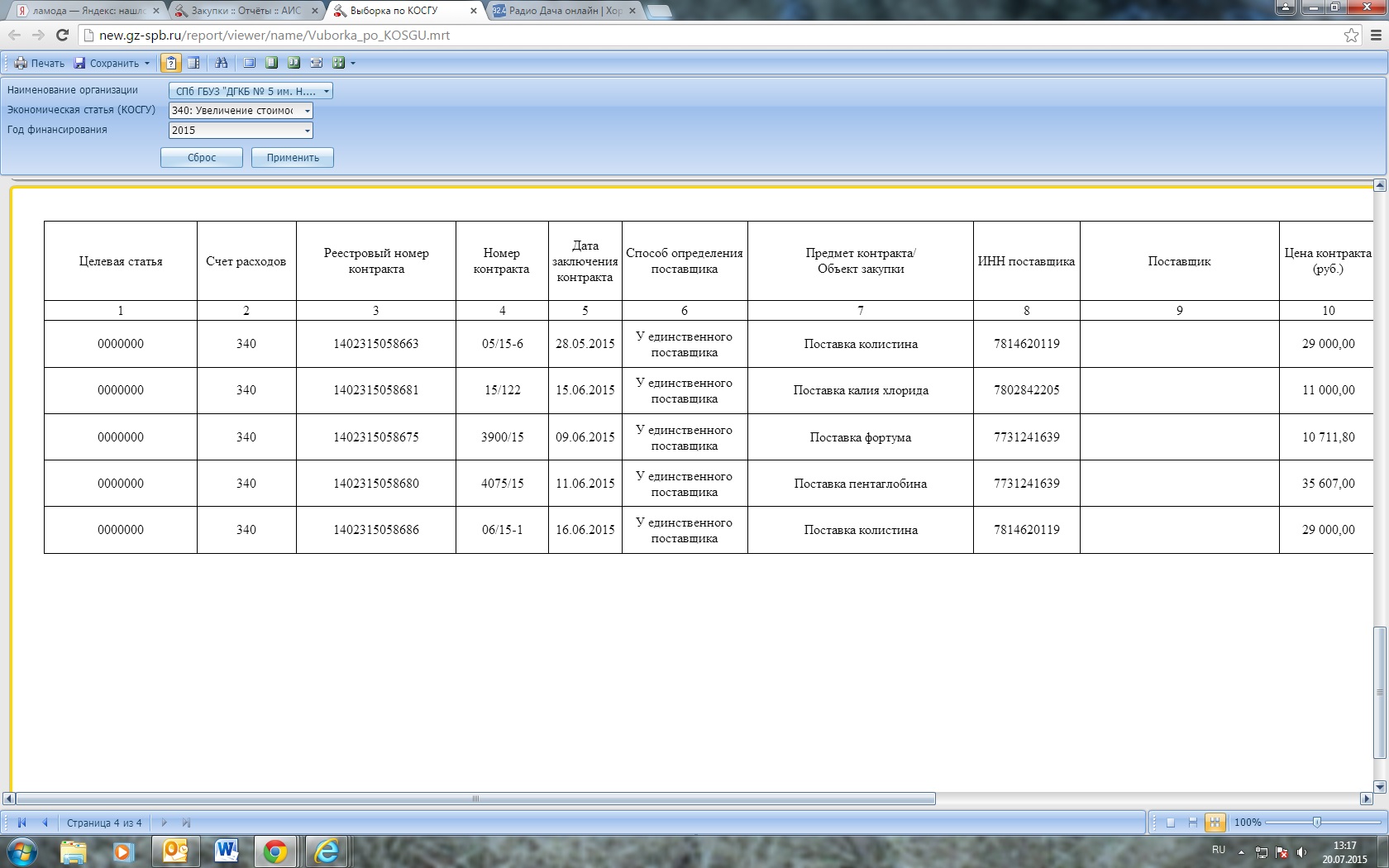Click the Chrome taskbar icon
The width and height of the screenshot is (1389, 868).
tap(275, 851)
